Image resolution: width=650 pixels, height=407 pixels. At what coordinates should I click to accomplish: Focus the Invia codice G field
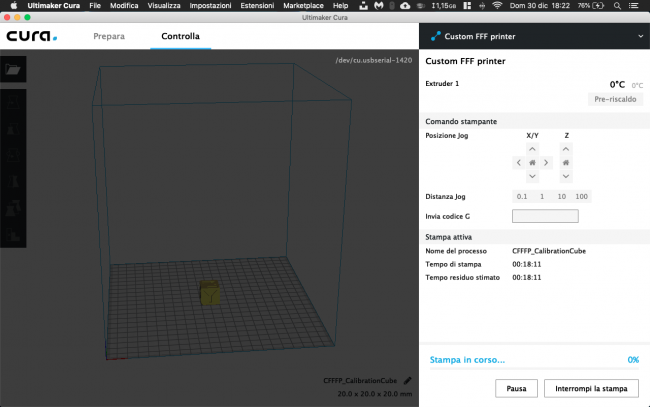tap(545, 216)
